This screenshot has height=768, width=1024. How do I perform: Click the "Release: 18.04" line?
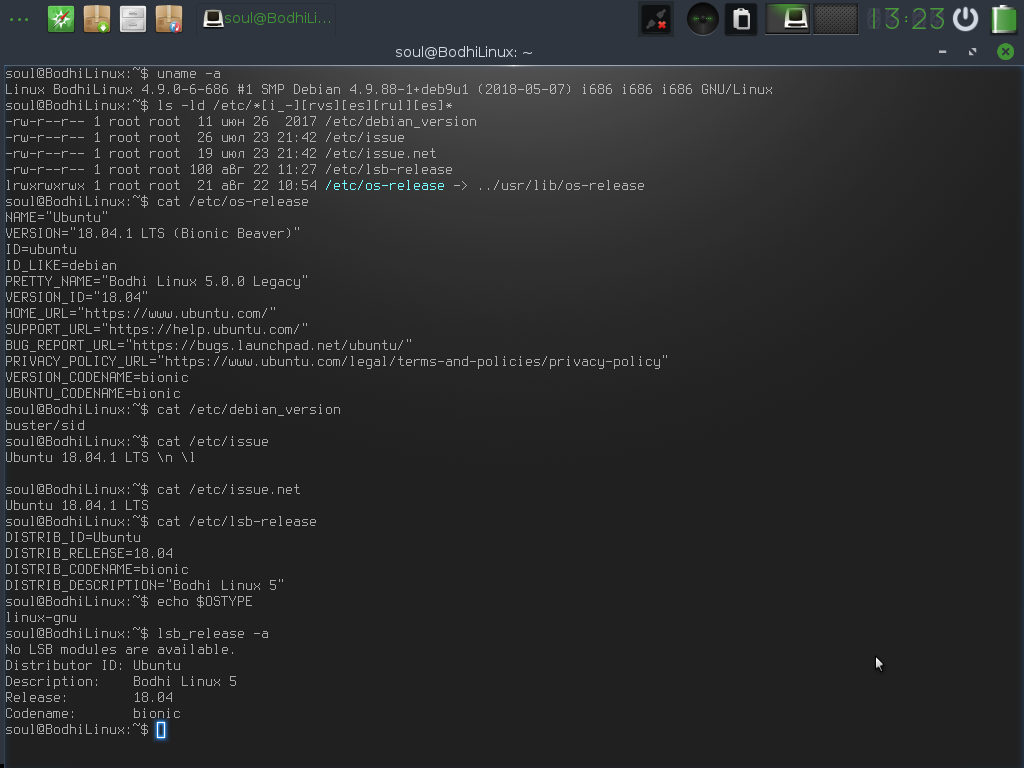click(89, 697)
